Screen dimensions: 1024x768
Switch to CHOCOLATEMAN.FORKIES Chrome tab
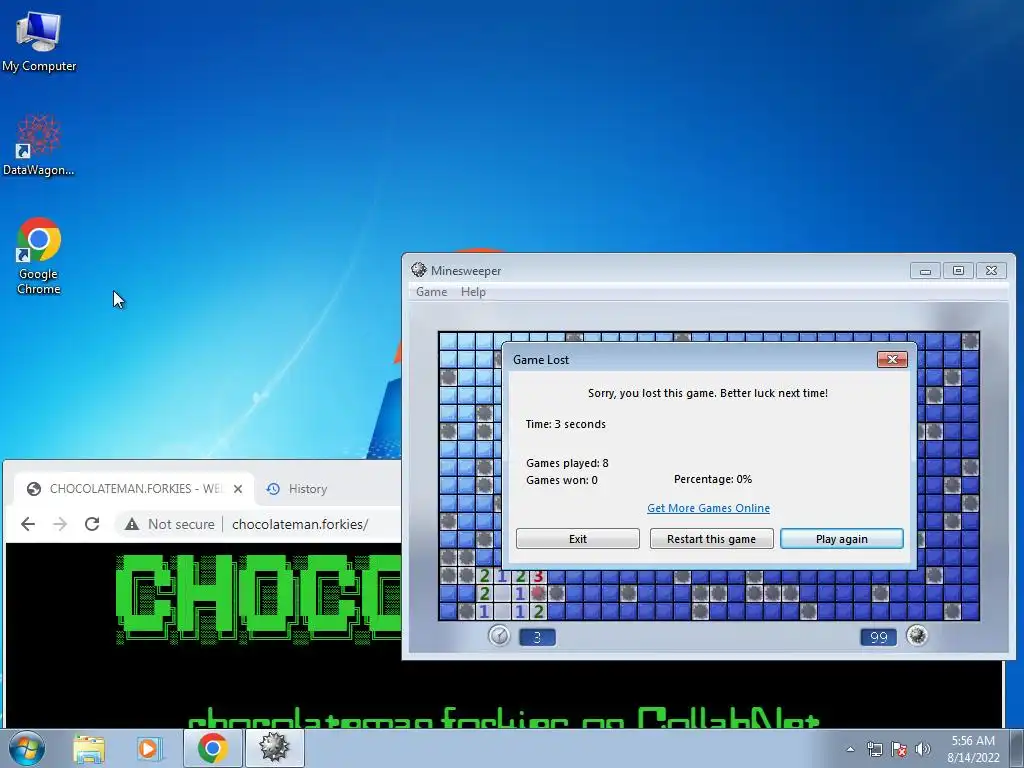point(135,488)
